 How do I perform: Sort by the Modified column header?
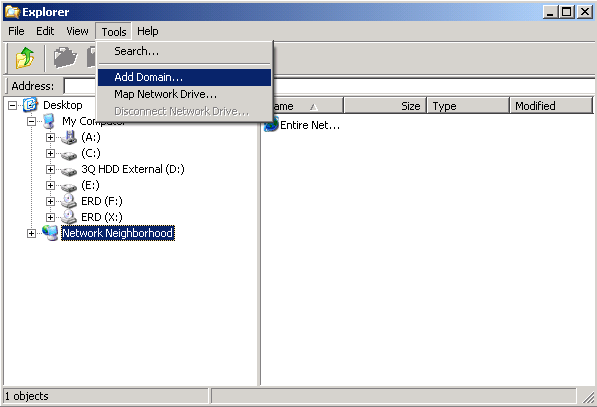551,105
